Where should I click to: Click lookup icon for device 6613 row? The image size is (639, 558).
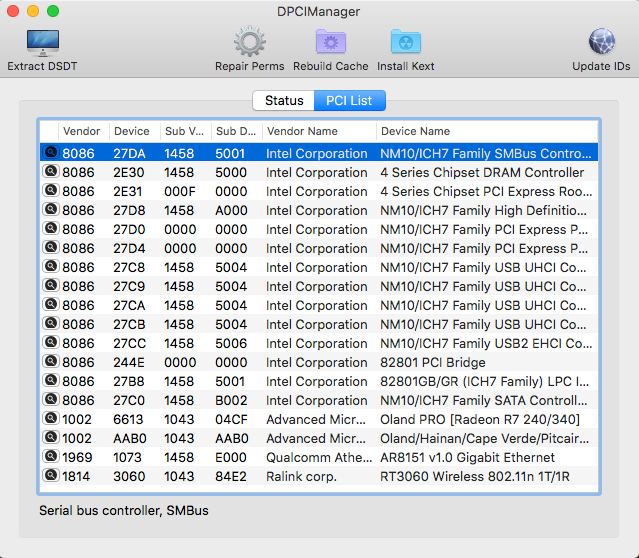point(51,418)
